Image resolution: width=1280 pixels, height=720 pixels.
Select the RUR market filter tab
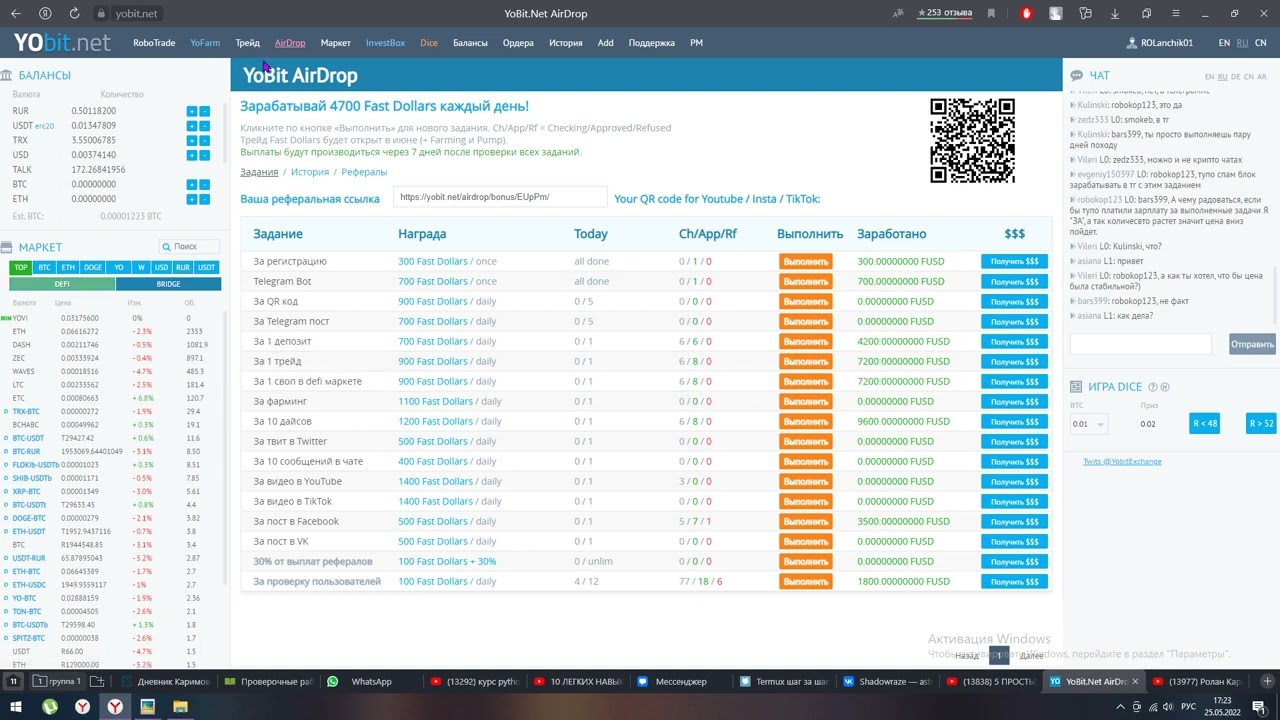pyautogui.click(x=182, y=267)
